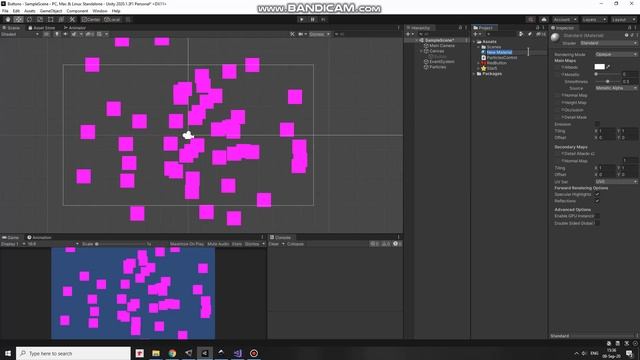The height and width of the screenshot is (360, 640).
Task: Toggle hidden packages visibility in Project
Action: (x=541, y=34)
